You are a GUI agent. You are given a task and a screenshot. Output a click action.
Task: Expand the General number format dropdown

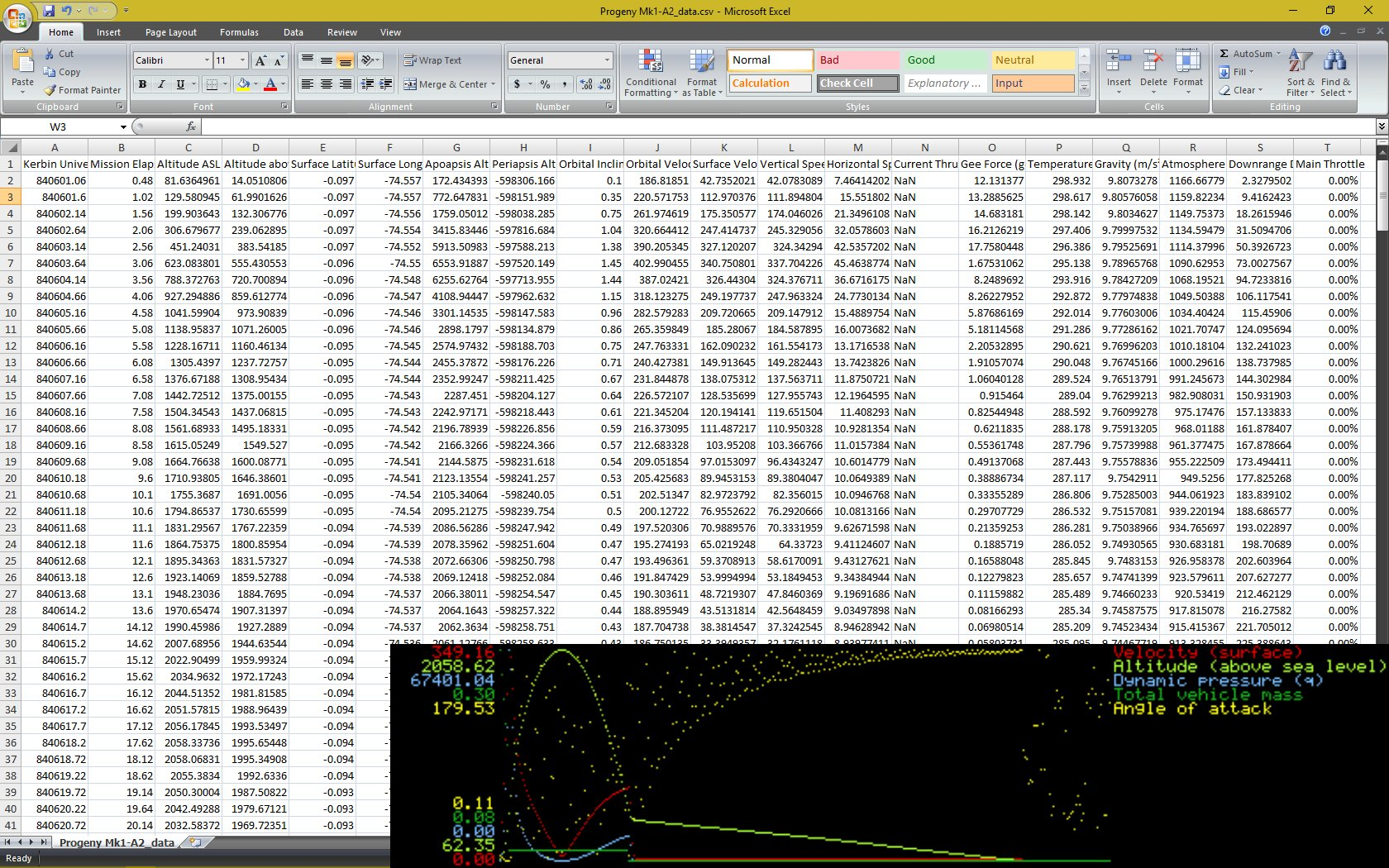(x=606, y=60)
